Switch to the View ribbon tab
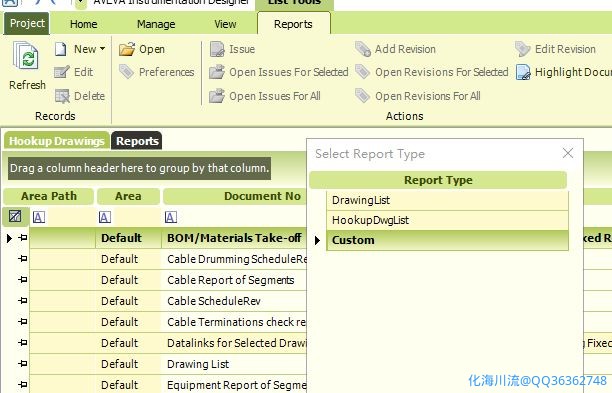This screenshot has width=612, height=393. [x=225, y=24]
